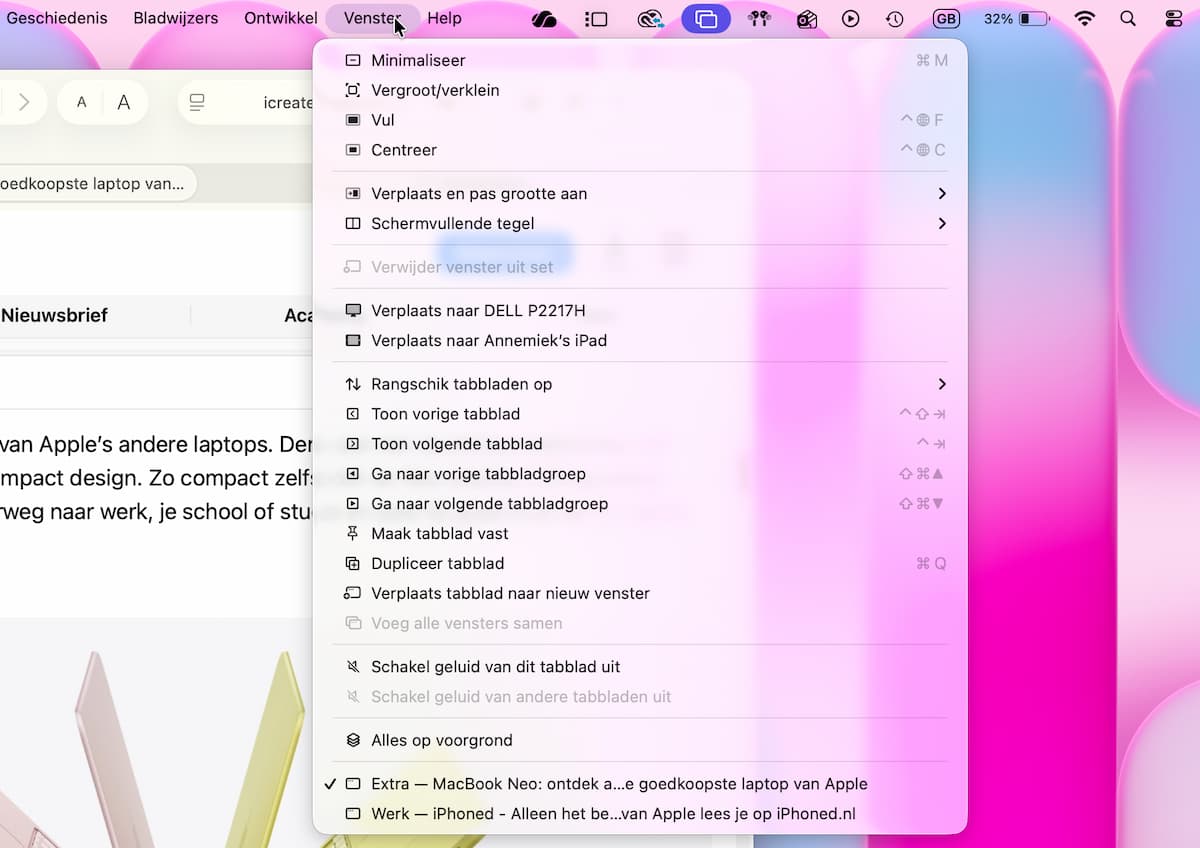The height and width of the screenshot is (848, 1200).
Task: Open Control Center icon in menu bar
Action: pos(1174,19)
